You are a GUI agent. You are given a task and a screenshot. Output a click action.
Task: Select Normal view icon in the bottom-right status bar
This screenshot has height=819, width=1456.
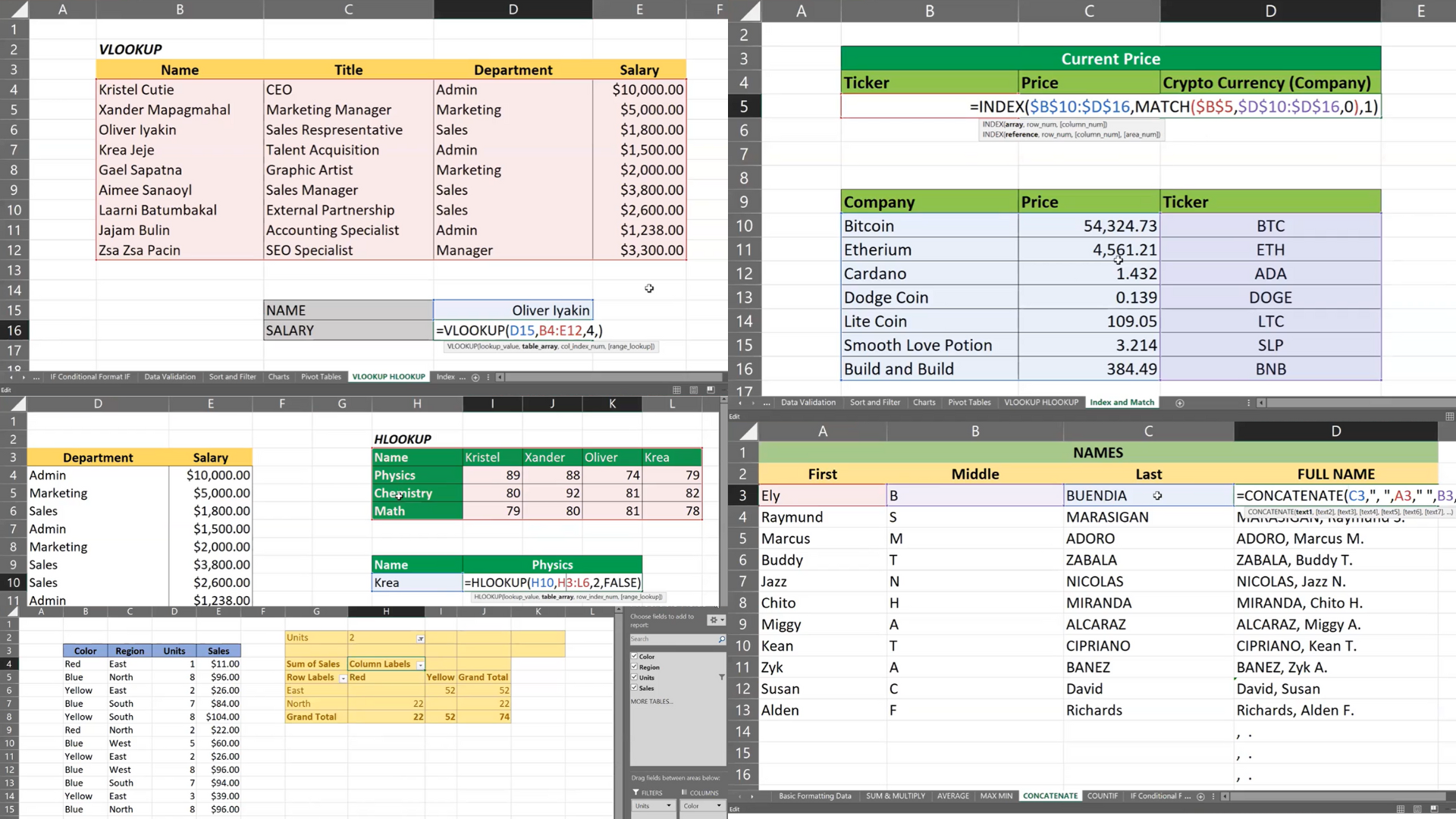coord(1400,809)
